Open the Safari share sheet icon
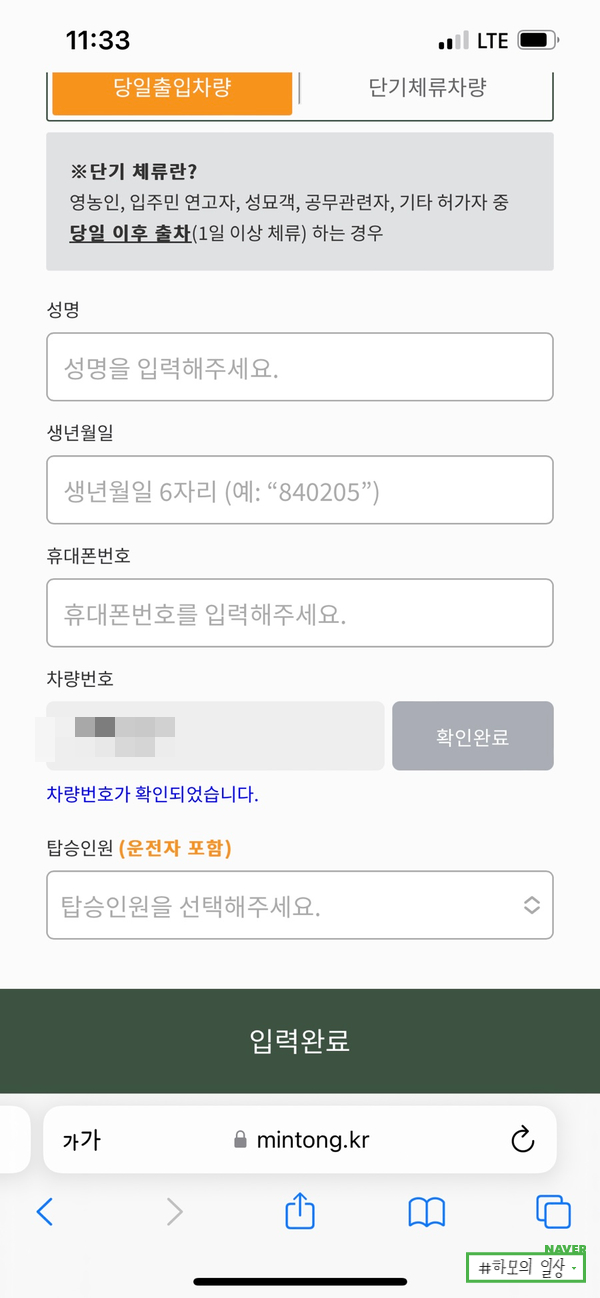The image size is (600, 1298). pyautogui.click(x=300, y=1211)
